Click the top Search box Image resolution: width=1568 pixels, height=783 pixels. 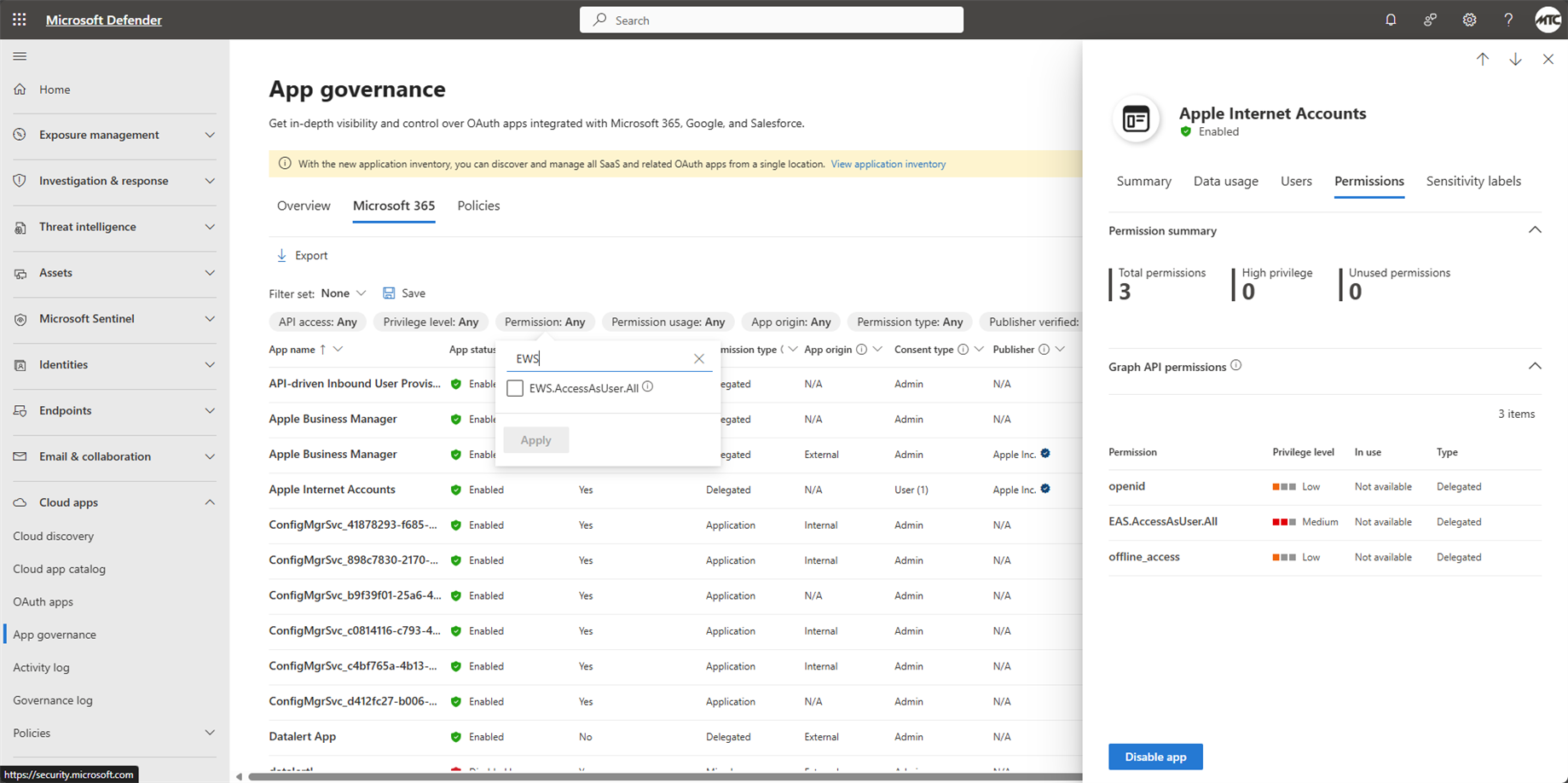(772, 20)
